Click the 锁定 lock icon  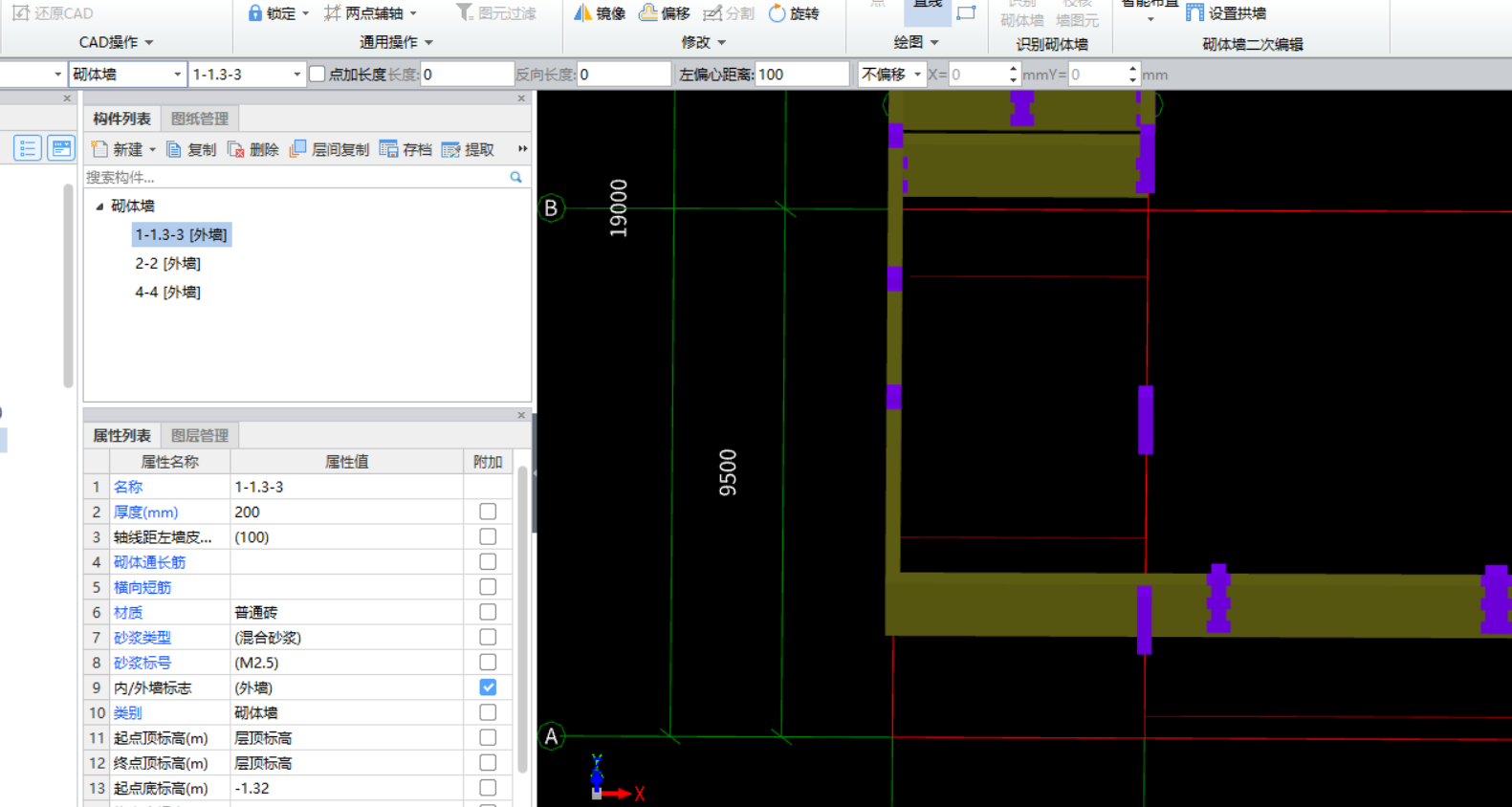tap(255, 13)
